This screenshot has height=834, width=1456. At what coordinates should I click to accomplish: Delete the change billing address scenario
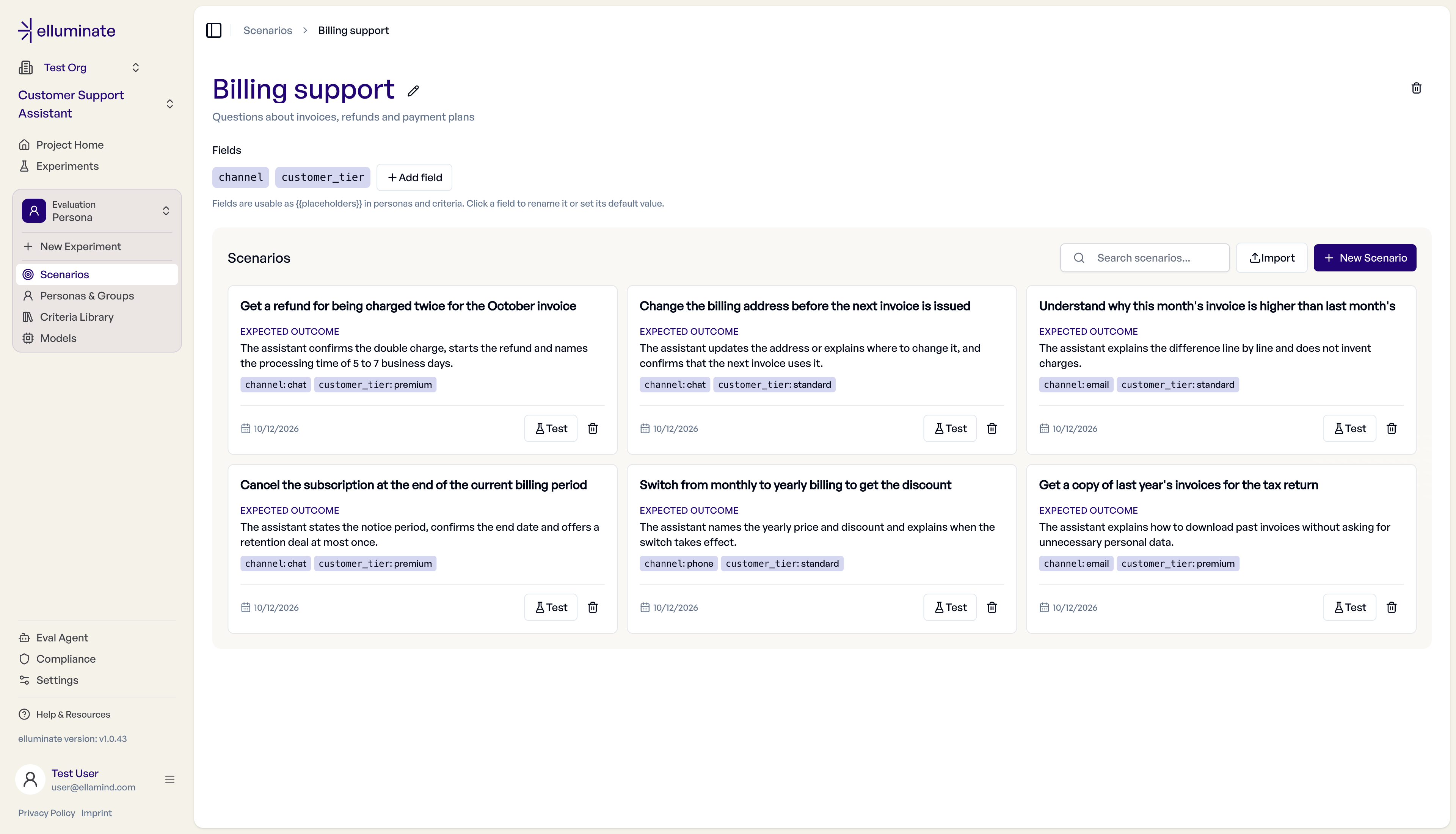tap(992, 428)
